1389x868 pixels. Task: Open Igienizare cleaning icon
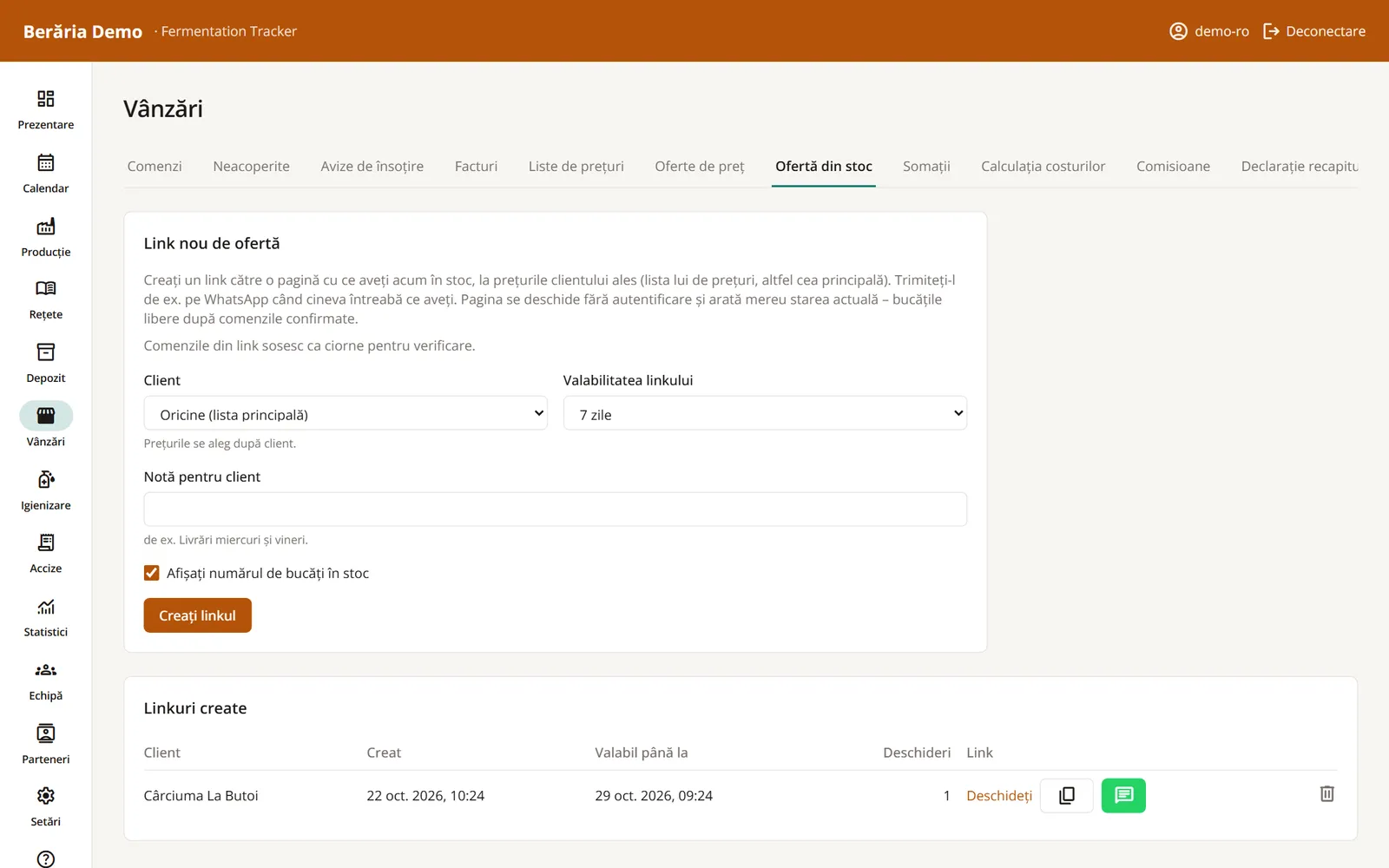(x=46, y=480)
